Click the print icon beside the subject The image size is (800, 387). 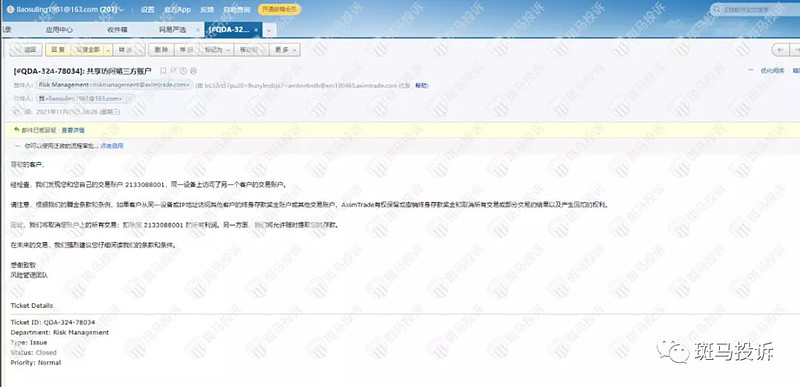pos(193,71)
